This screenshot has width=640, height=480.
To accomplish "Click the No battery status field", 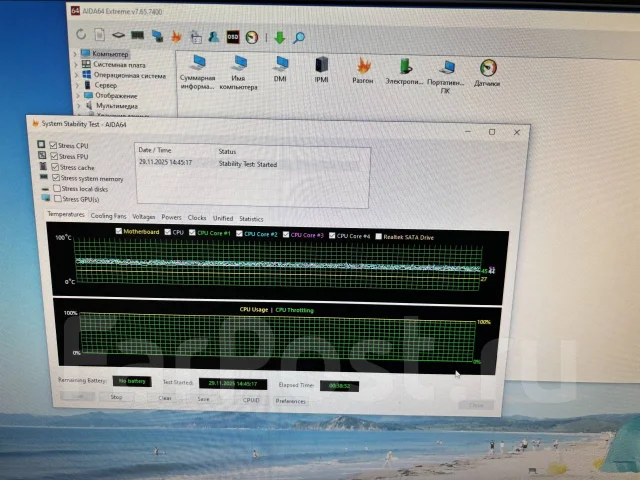I will (x=132, y=381).
